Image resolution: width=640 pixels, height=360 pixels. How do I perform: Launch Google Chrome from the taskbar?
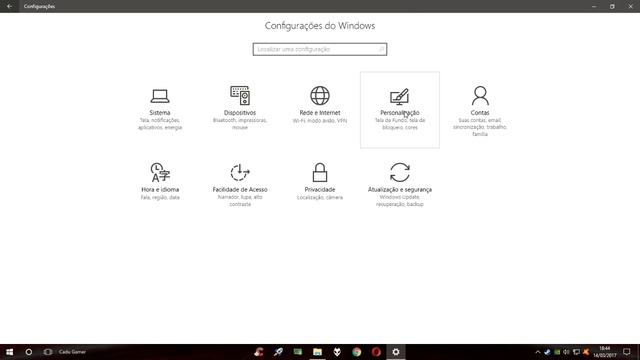coord(356,352)
